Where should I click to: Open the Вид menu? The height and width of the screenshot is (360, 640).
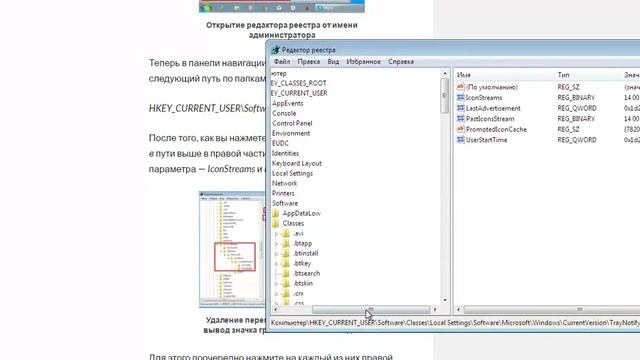pos(333,62)
